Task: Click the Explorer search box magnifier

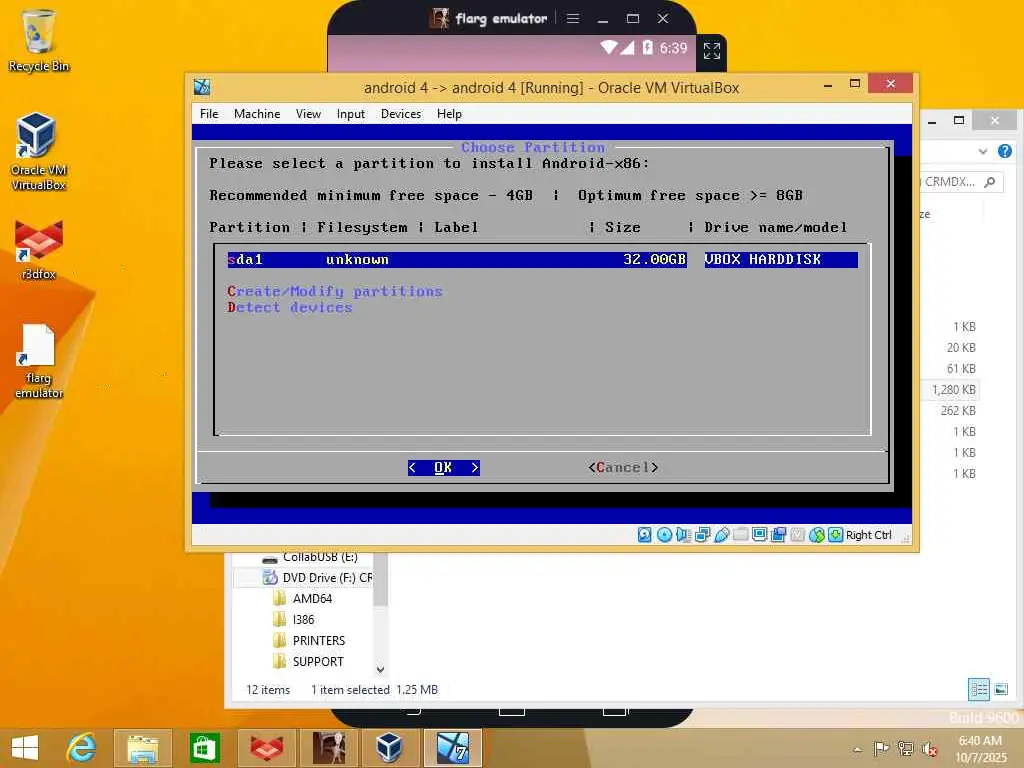Action: pyautogui.click(x=990, y=182)
